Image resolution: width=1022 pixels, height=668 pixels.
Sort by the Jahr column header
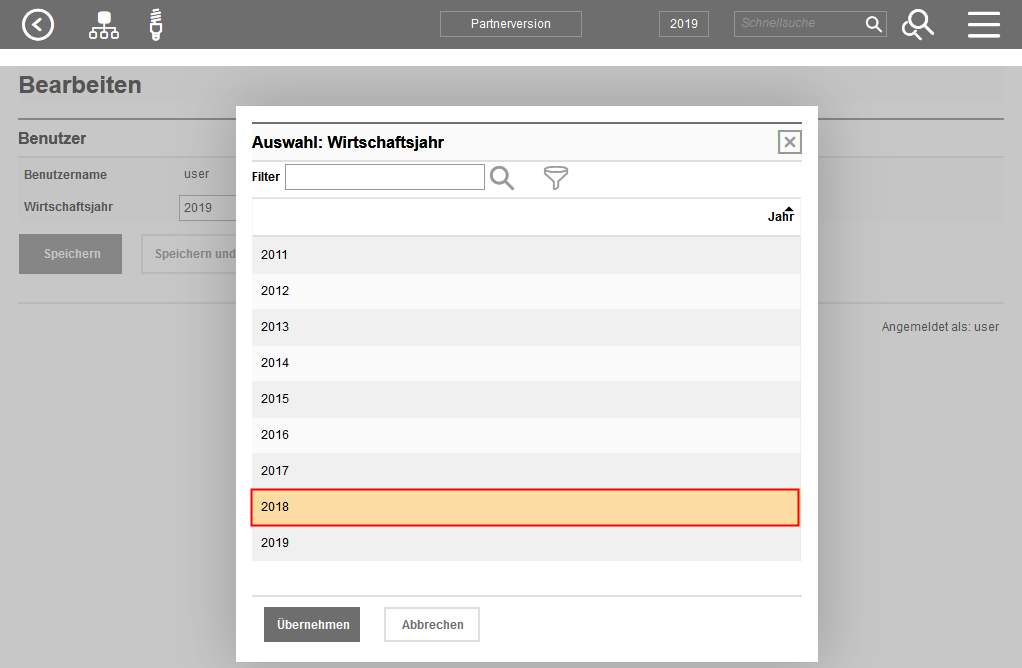tap(780, 216)
